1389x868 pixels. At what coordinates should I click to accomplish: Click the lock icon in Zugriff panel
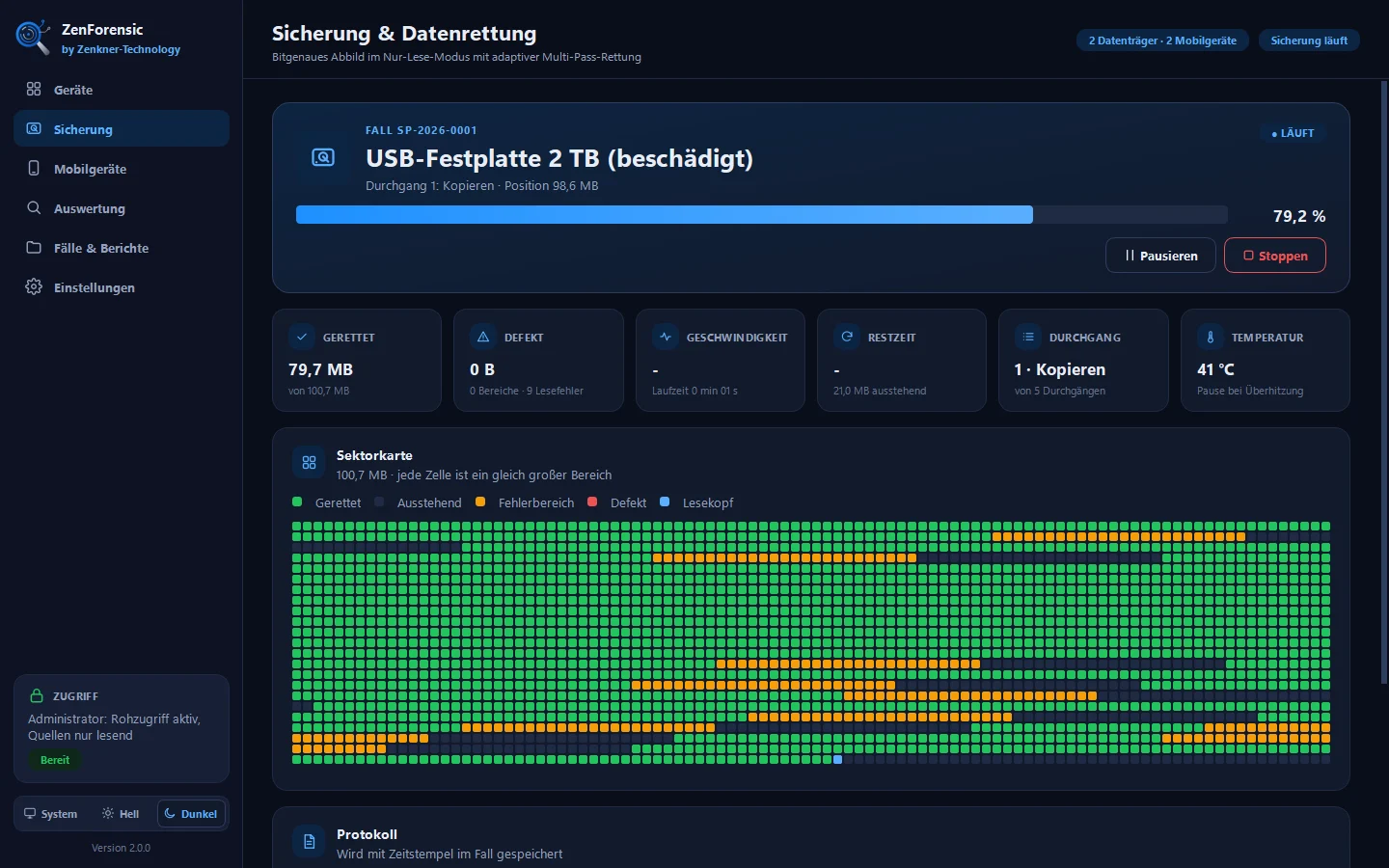click(37, 695)
